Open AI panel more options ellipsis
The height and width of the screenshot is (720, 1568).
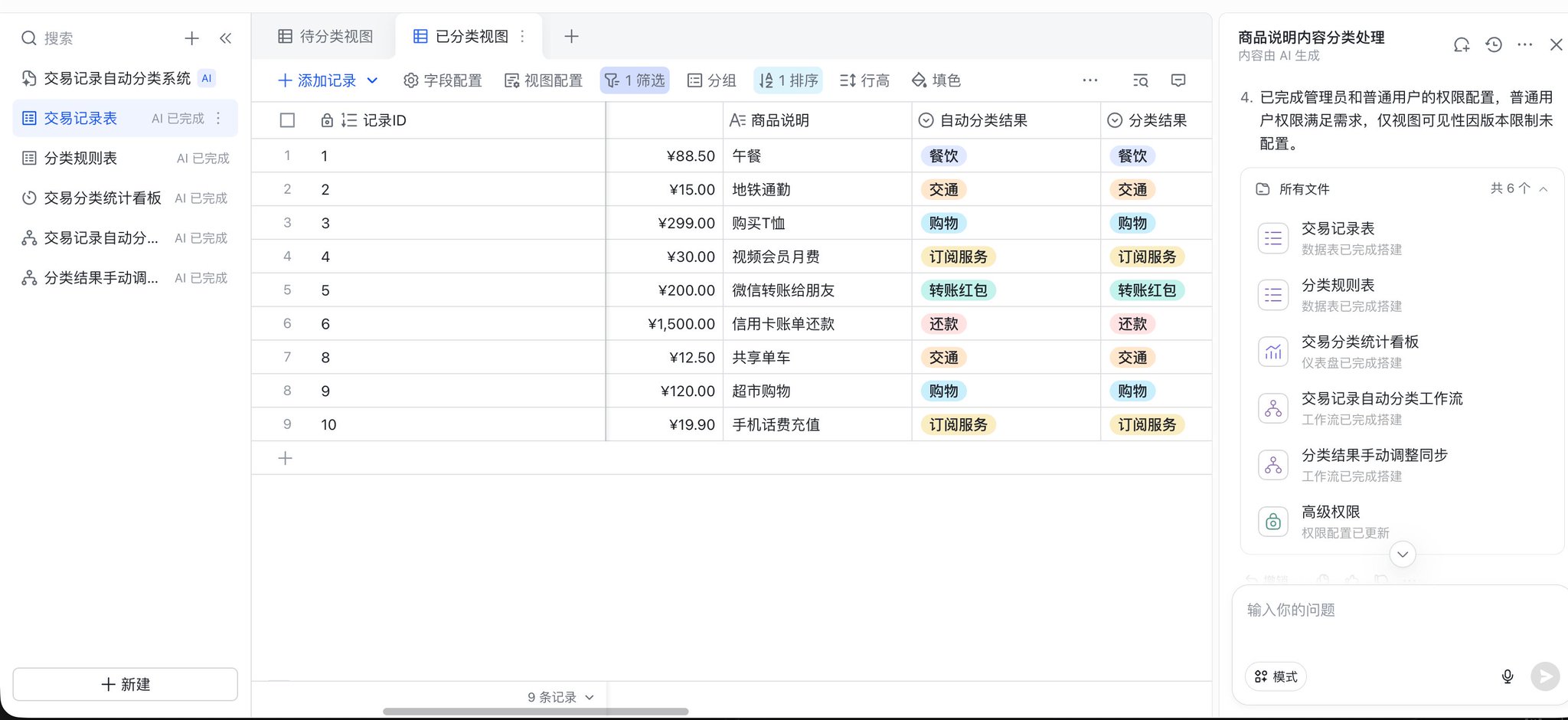(1524, 44)
